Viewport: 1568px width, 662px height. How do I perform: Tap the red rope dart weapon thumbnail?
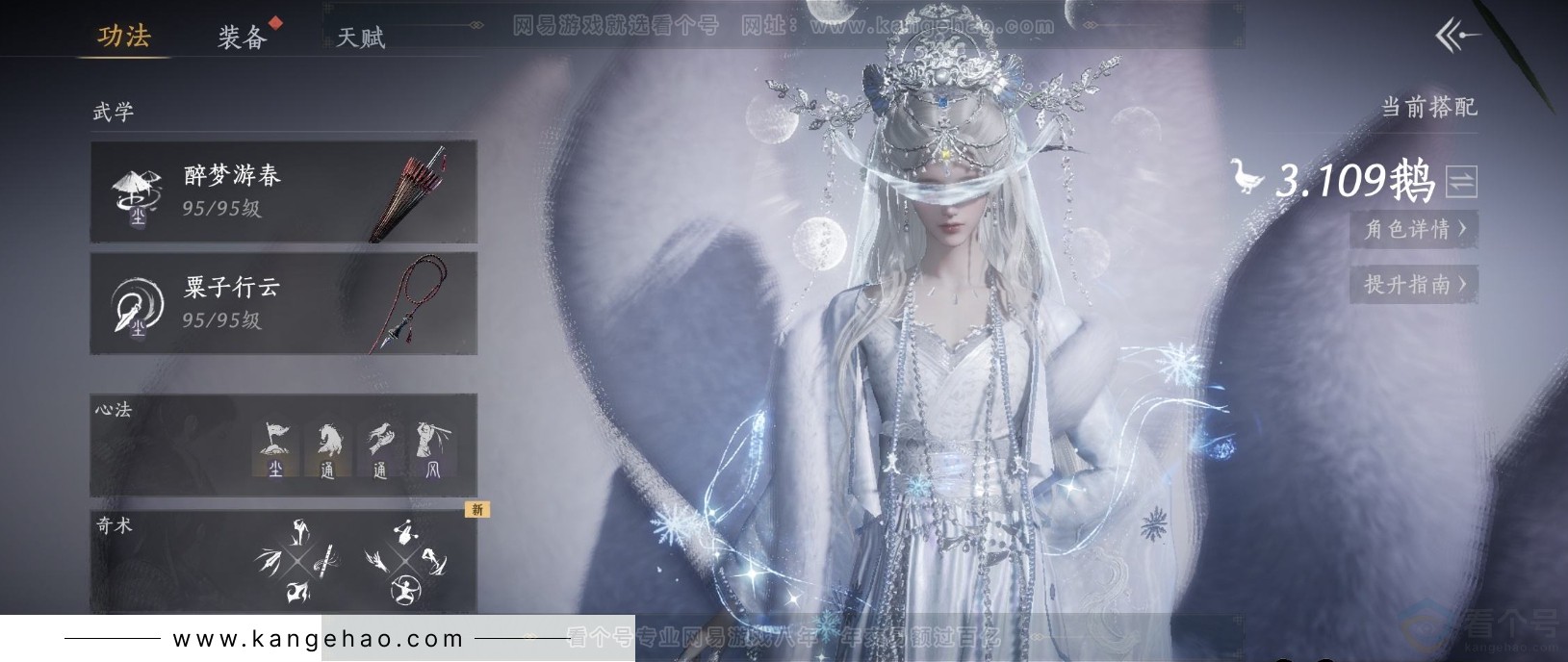409,303
